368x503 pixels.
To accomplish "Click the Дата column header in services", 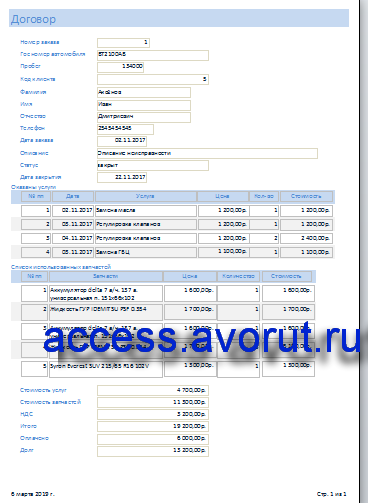I will (73, 196).
